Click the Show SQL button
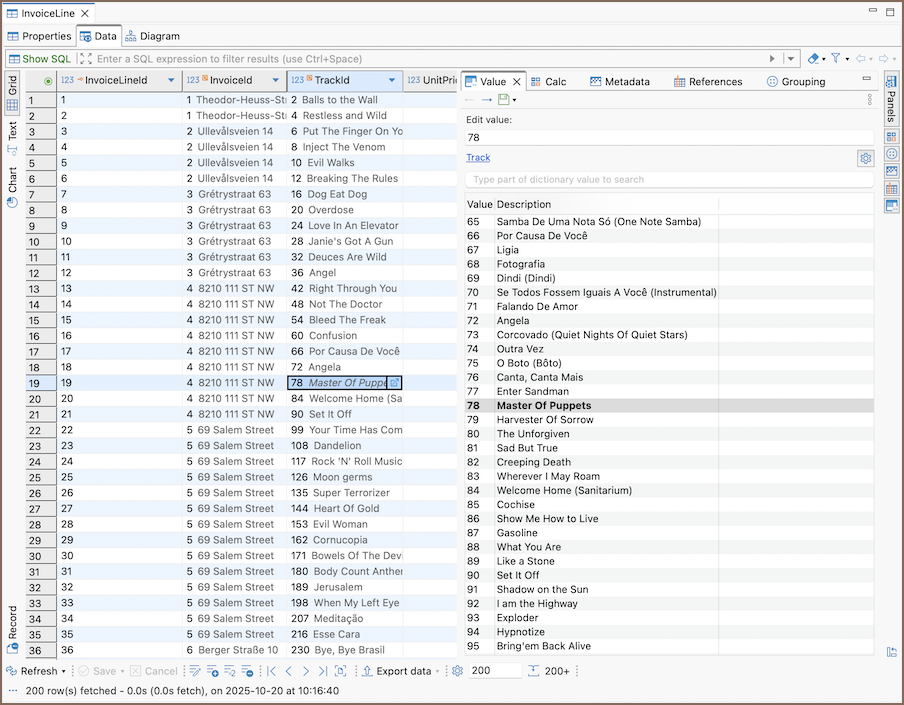Viewport: 904px width, 705px height. point(40,59)
